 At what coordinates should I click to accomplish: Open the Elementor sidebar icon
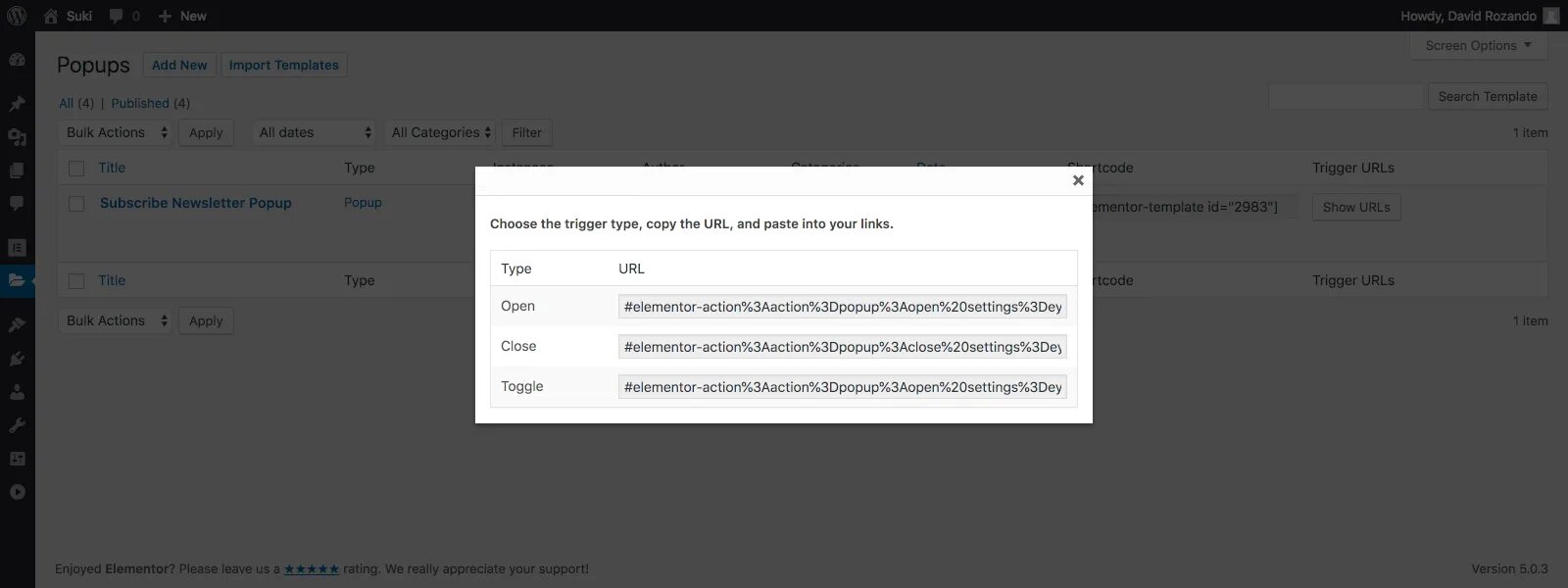coord(17,248)
